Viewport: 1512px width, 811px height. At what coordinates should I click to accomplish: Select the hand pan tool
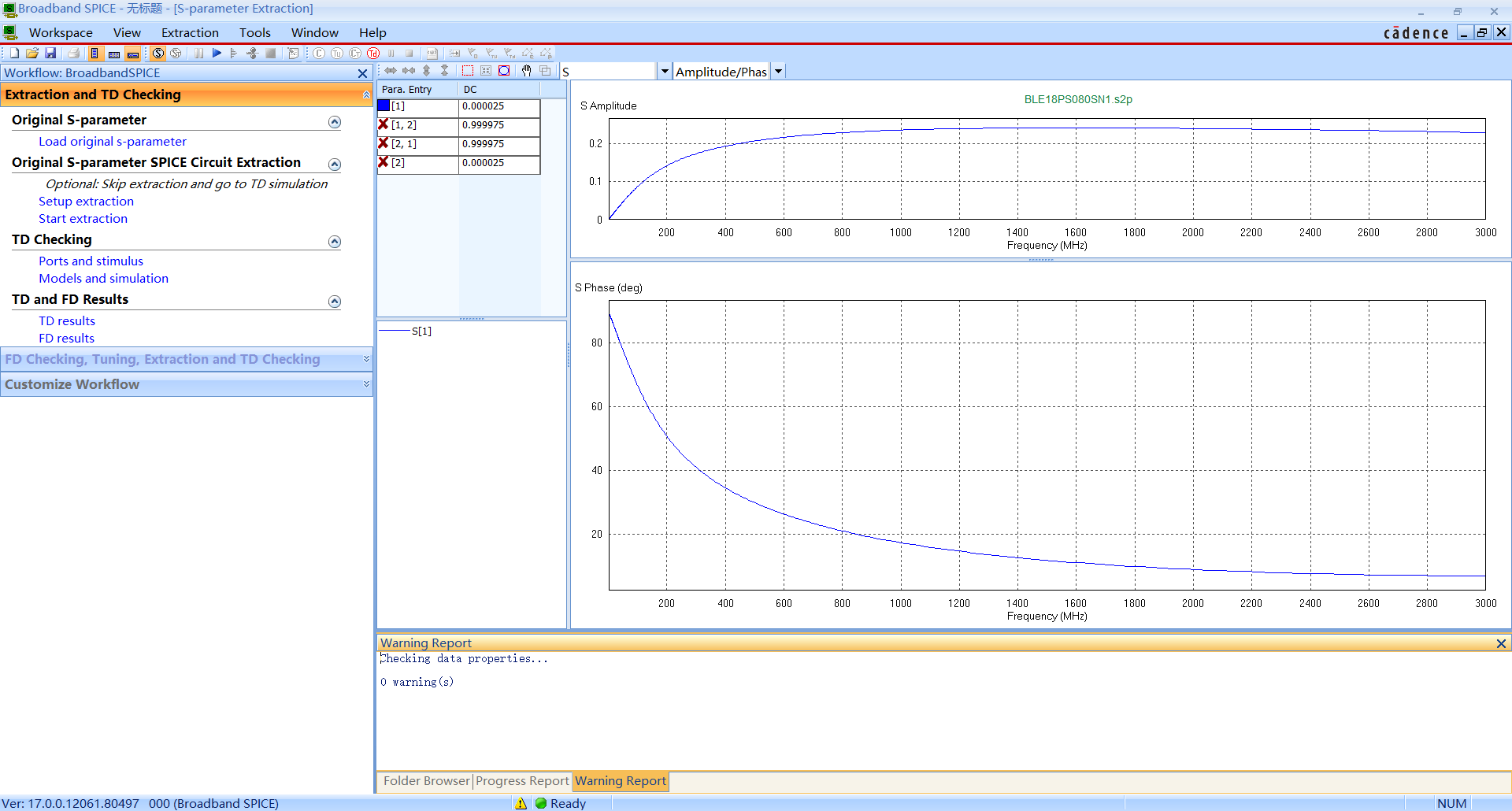[x=526, y=71]
